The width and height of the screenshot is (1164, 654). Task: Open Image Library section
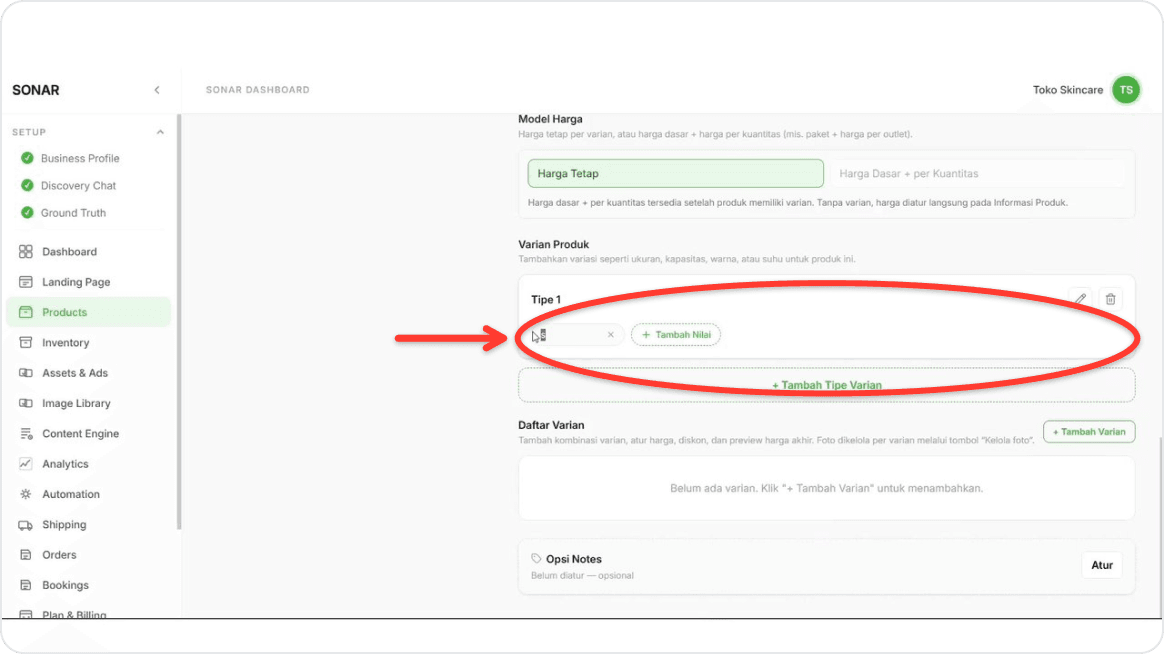pyautogui.click(x=76, y=404)
